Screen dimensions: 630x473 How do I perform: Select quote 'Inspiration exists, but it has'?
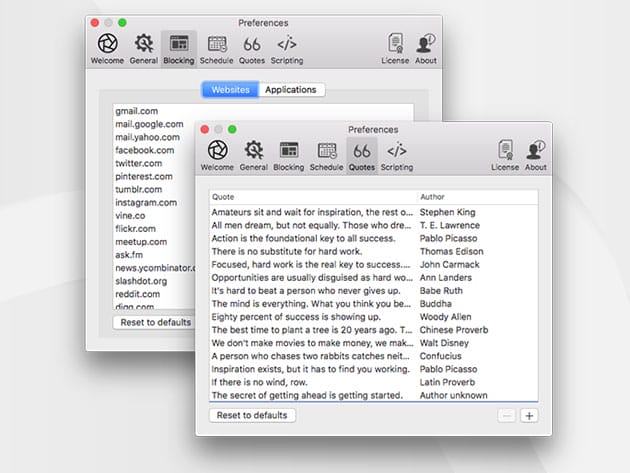point(374,369)
